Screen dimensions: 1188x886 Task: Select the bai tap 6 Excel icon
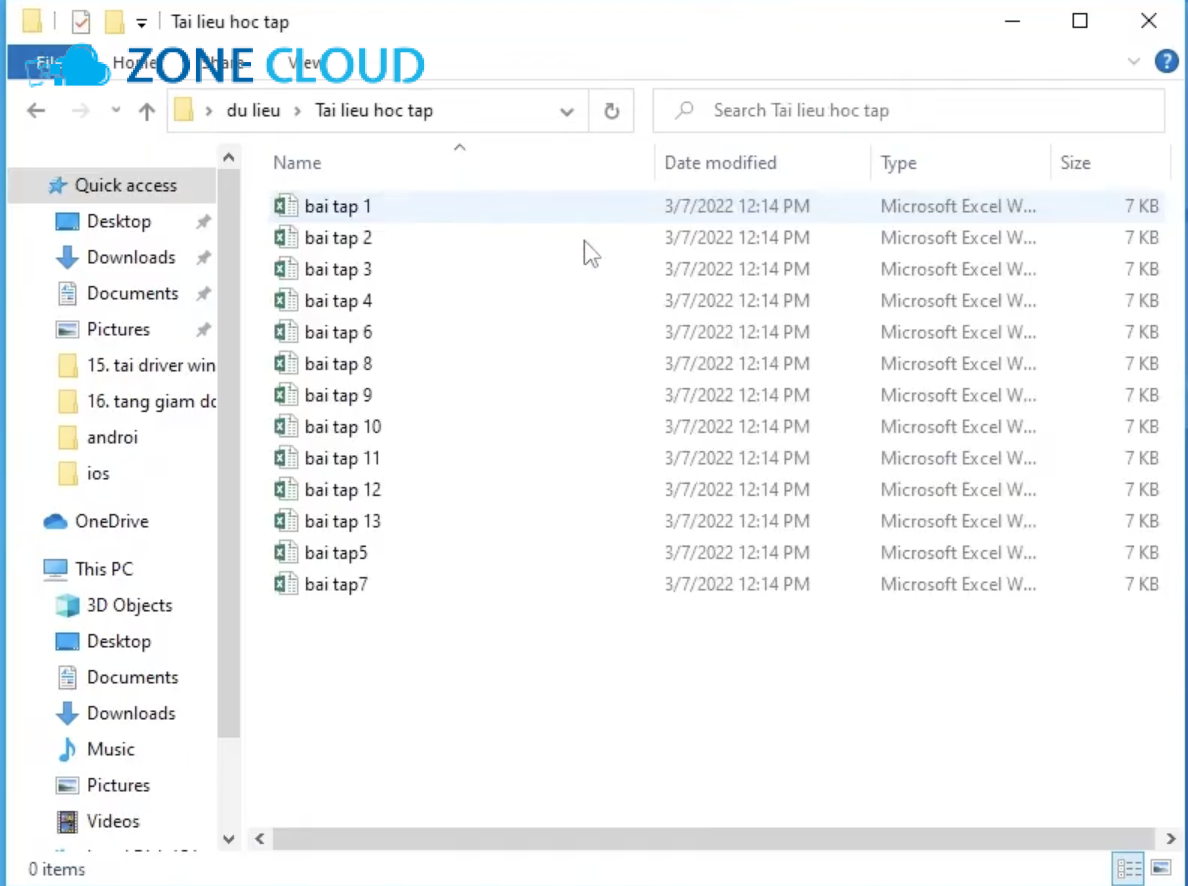[x=286, y=332]
